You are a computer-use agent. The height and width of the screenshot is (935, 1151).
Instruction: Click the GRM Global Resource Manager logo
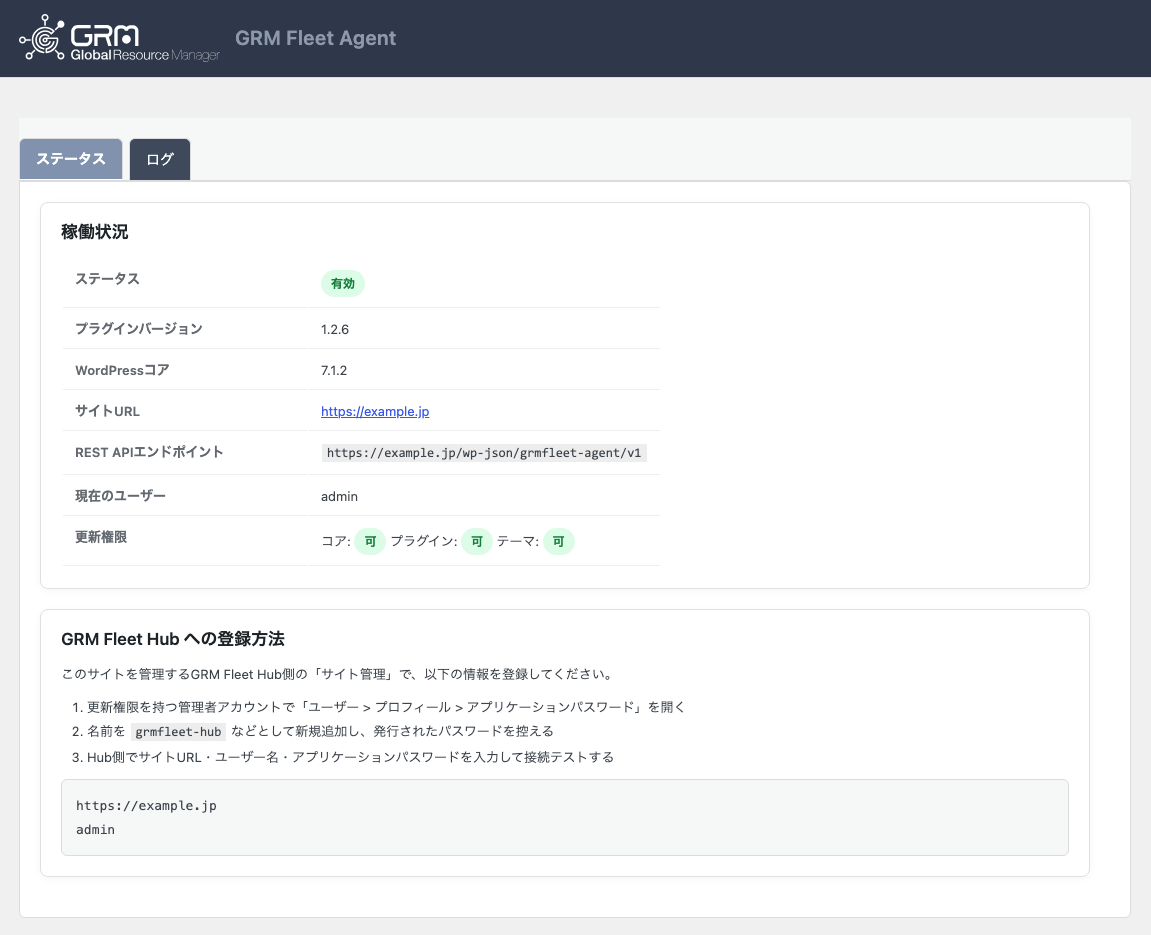click(119, 38)
